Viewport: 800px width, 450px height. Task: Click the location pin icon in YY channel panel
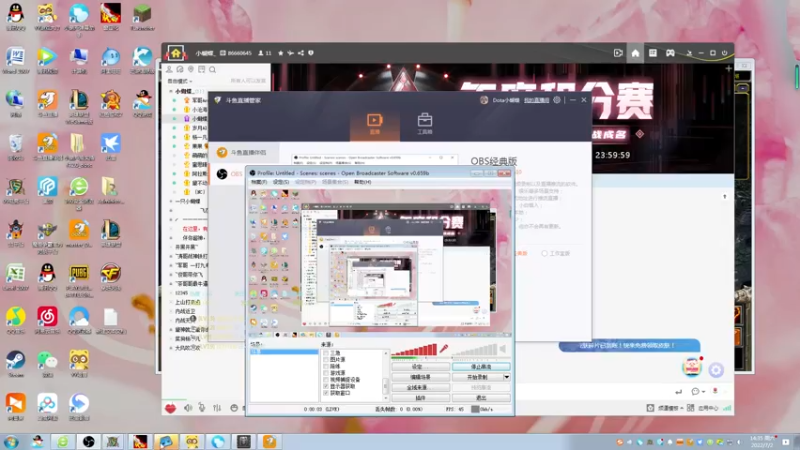(x=191, y=69)
